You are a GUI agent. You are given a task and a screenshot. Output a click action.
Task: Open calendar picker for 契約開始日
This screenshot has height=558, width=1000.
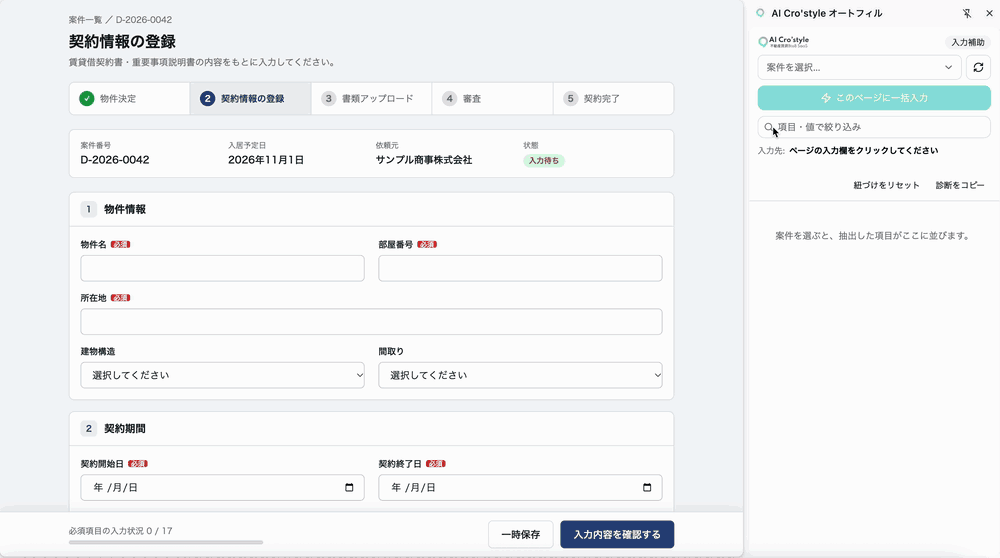click(x=349, y=488)
